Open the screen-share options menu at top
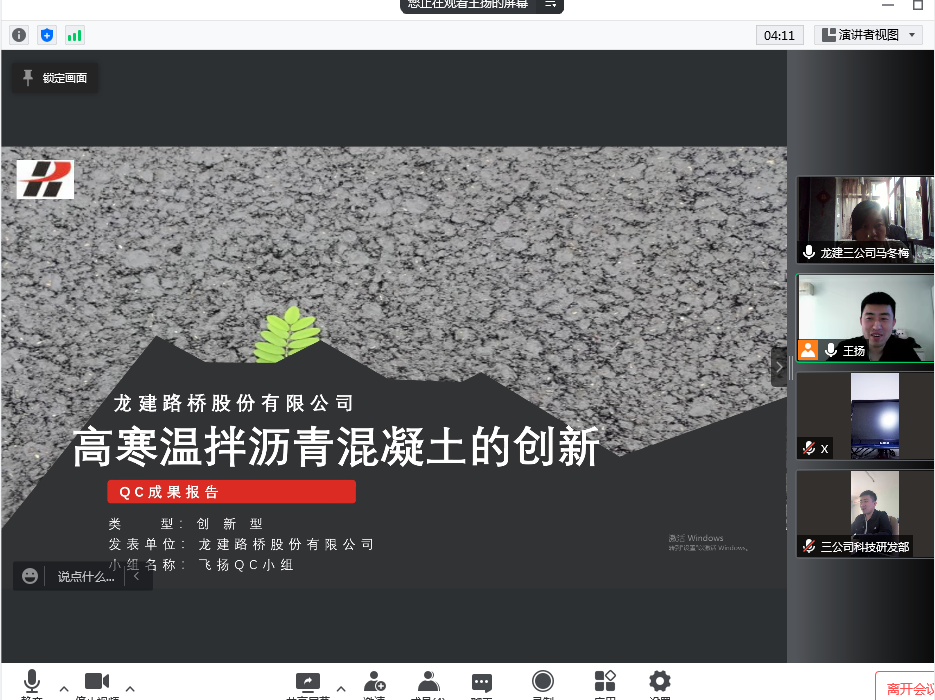 (550, 5)
